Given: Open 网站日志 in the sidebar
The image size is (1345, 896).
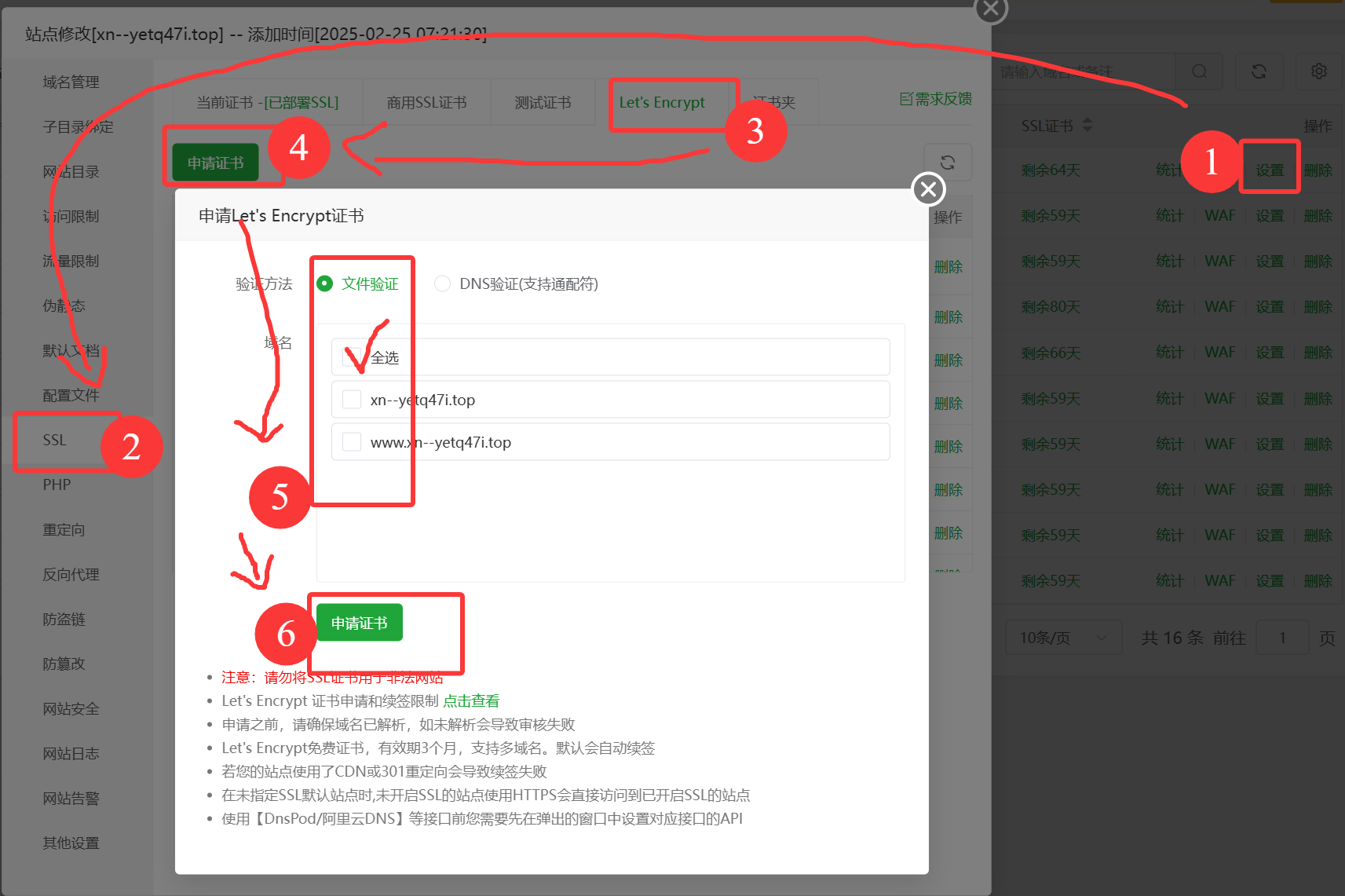Looking at the screenshot, I should click(x=71, y=753).
